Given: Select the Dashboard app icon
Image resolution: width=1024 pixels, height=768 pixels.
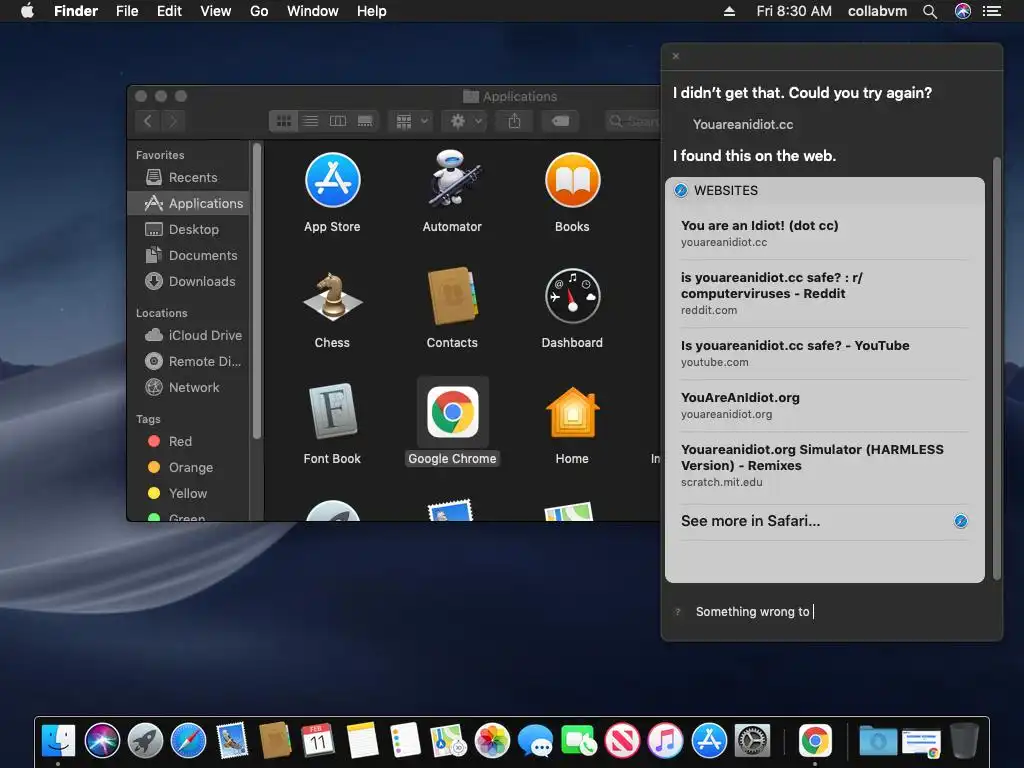Looking at the screenshot, I should coord(572,296).
